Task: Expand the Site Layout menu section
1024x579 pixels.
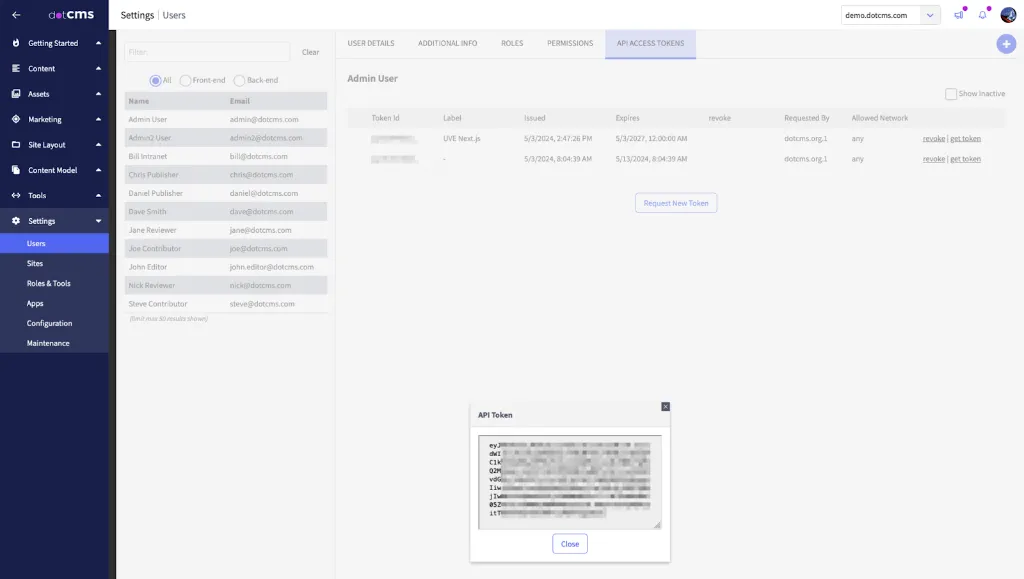Action: point(98,145)
